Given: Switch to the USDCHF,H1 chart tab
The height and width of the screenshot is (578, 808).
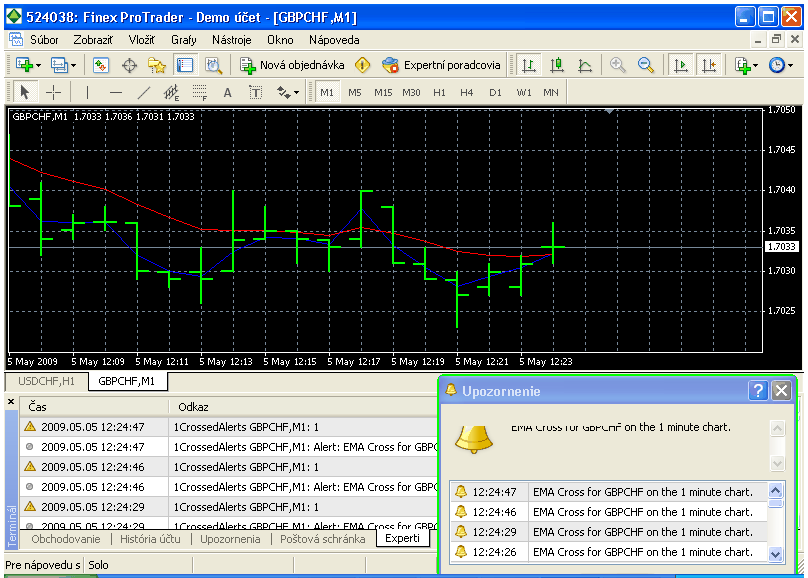Looking at the screenshot, I should (x=46, y=381).
